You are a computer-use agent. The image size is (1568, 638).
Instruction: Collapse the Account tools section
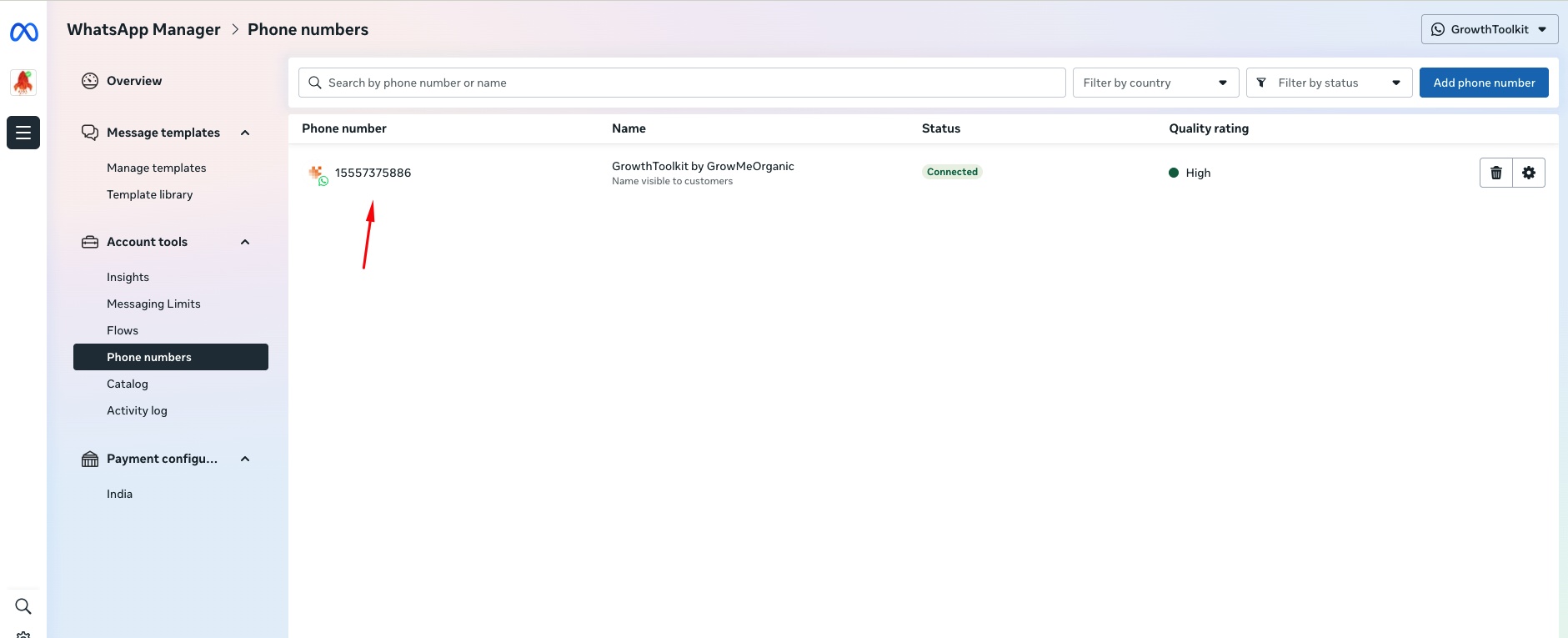pos(245,242)
